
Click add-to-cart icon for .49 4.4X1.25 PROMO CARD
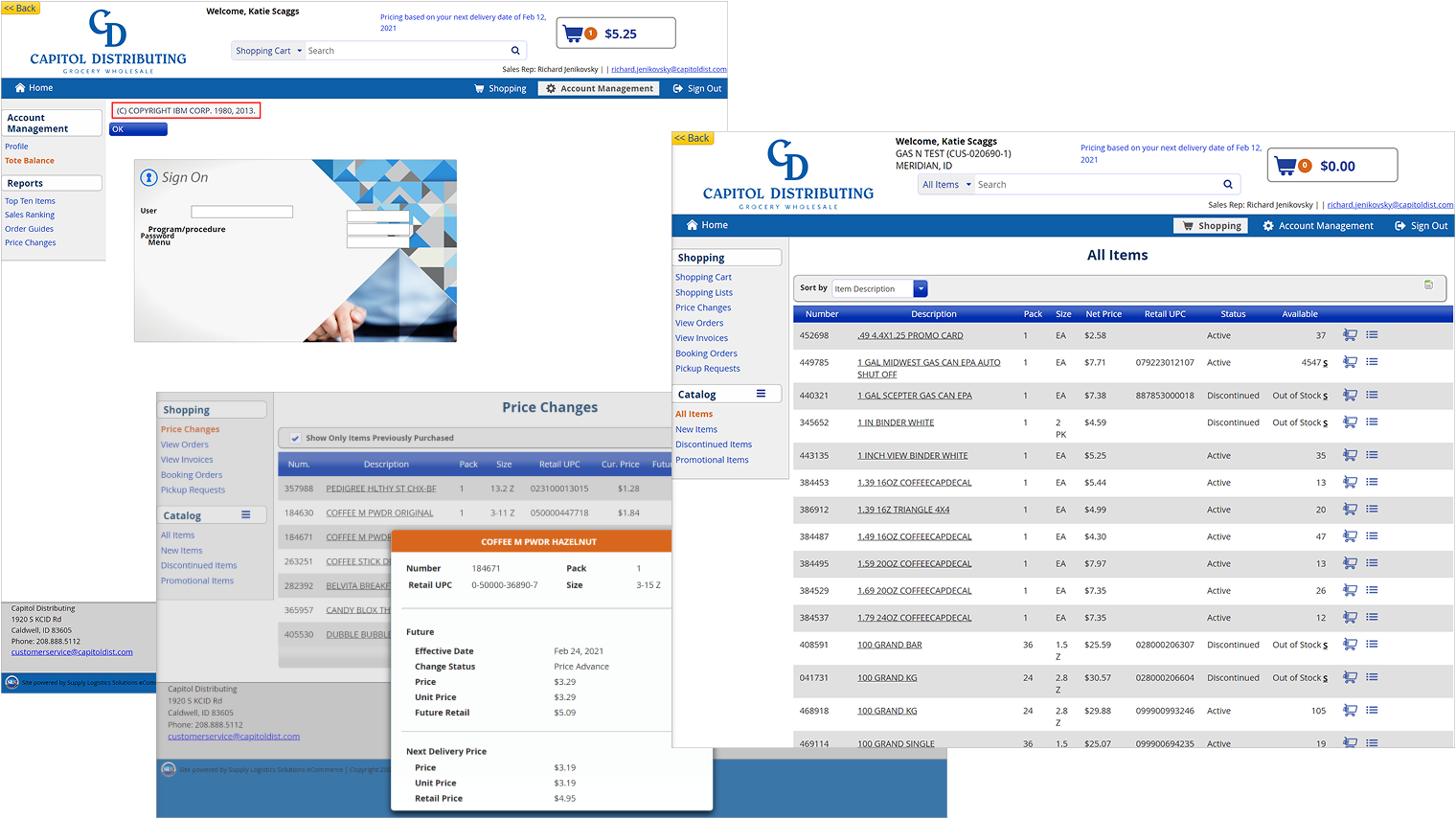click(x=1350, y=335)
